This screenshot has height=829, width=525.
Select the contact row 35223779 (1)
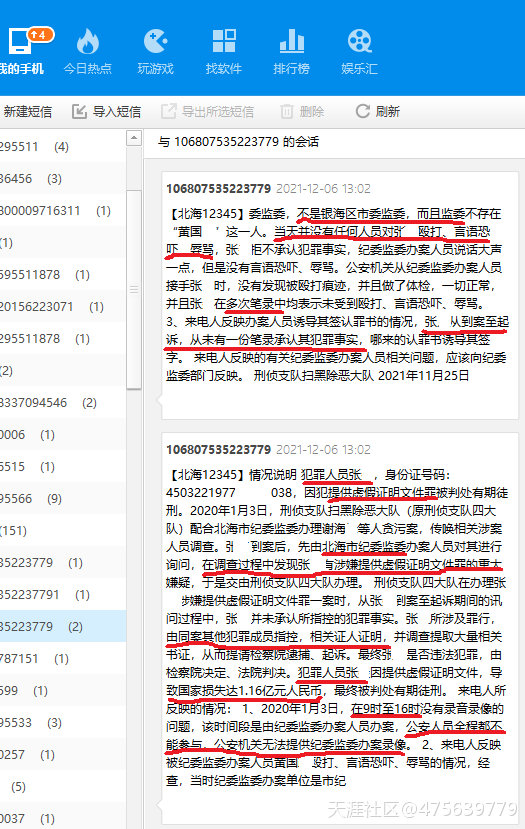click(63, 563)
